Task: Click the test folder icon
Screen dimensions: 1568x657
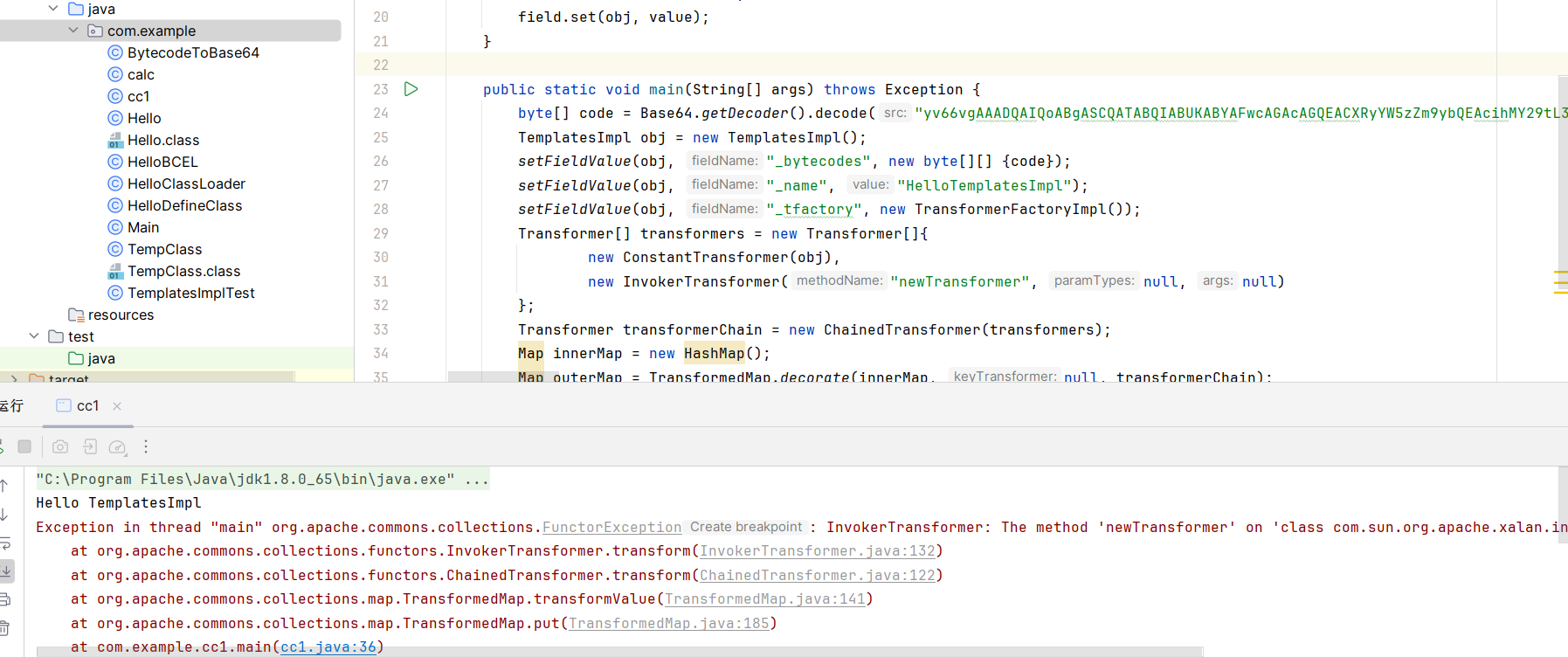Action: click(x=56, y=336)
